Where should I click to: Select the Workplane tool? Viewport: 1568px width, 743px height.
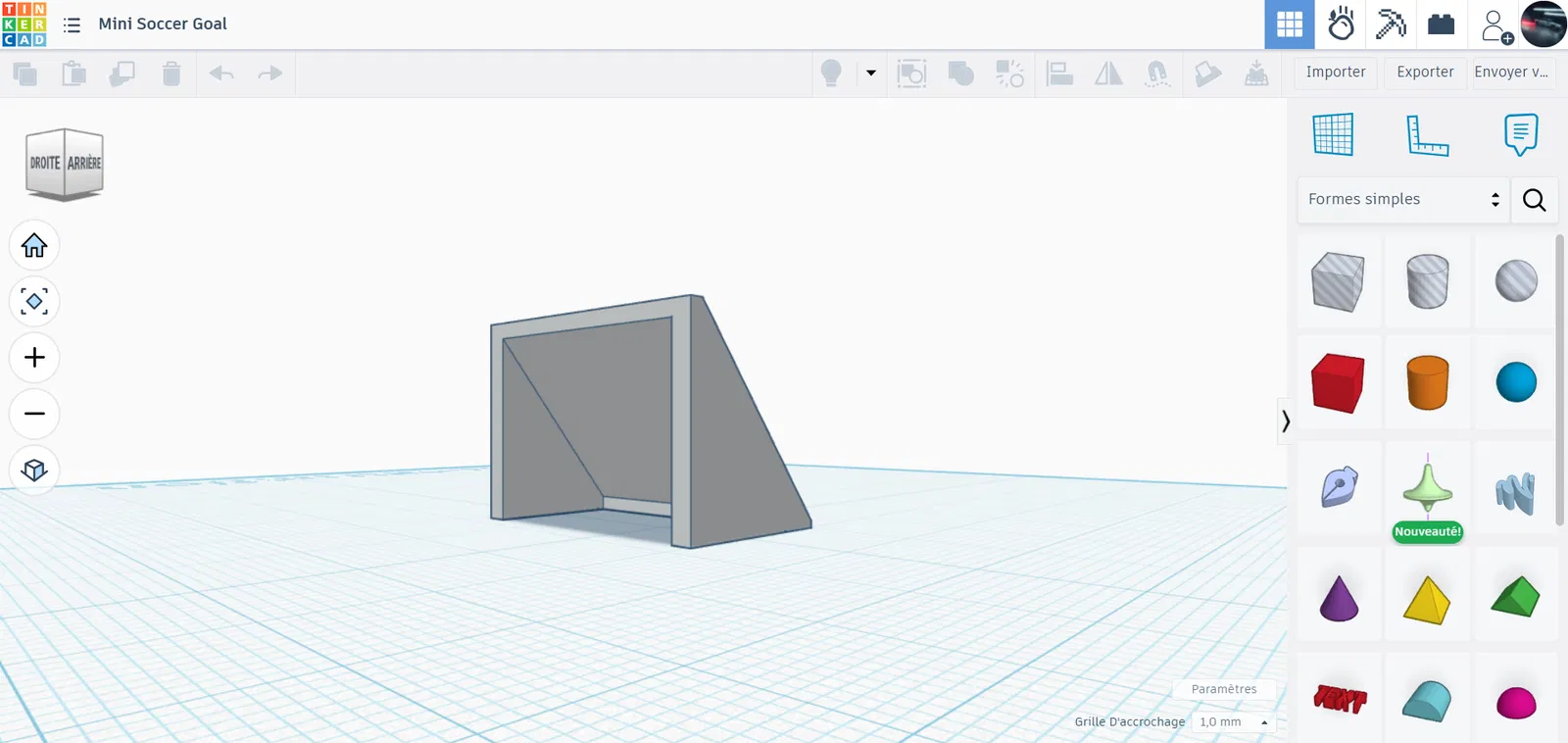(1333, 134)
